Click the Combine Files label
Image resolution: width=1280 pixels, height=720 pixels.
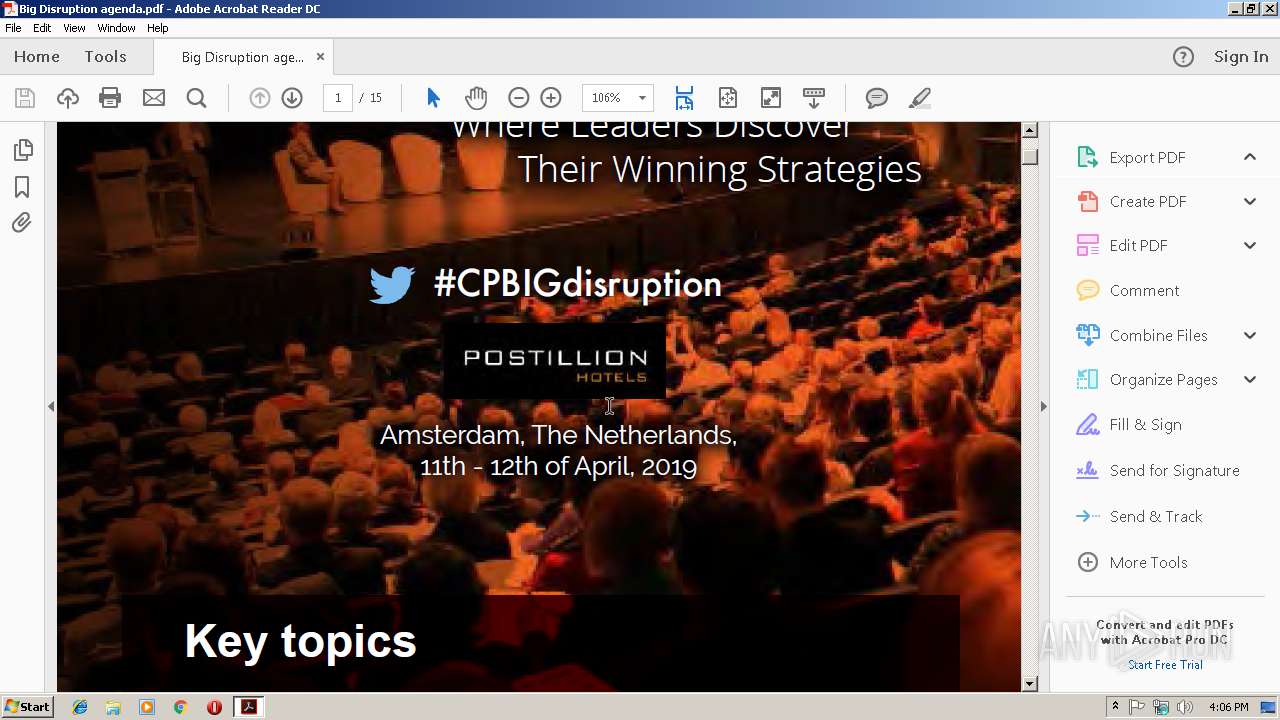pyautogui.click(x=1158, y=336)
